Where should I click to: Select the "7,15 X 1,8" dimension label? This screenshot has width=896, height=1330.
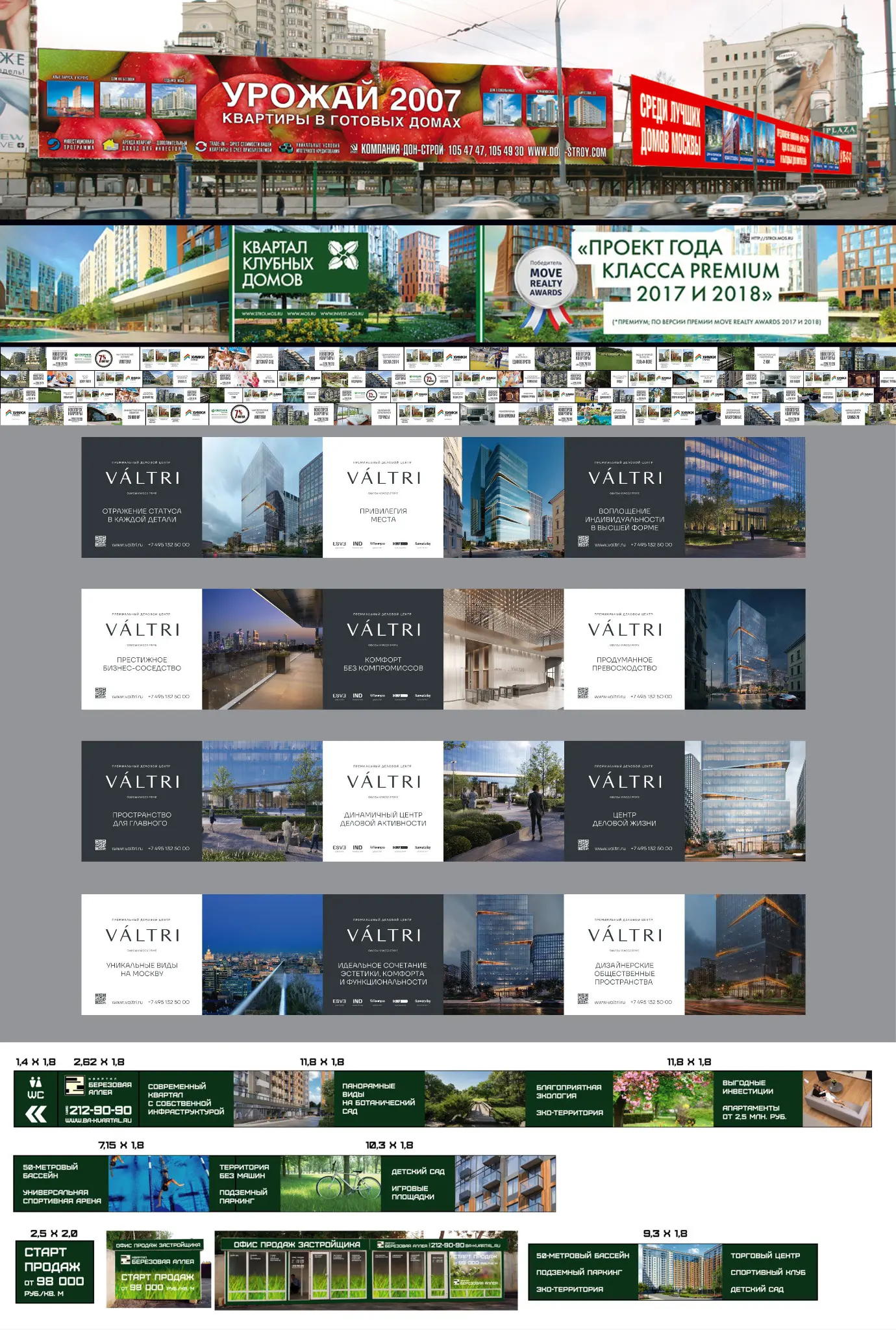click(121, 1145)
